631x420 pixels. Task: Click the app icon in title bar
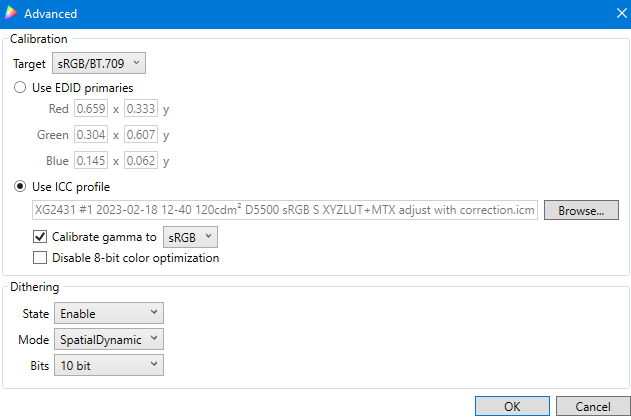[x=11, y=14]
